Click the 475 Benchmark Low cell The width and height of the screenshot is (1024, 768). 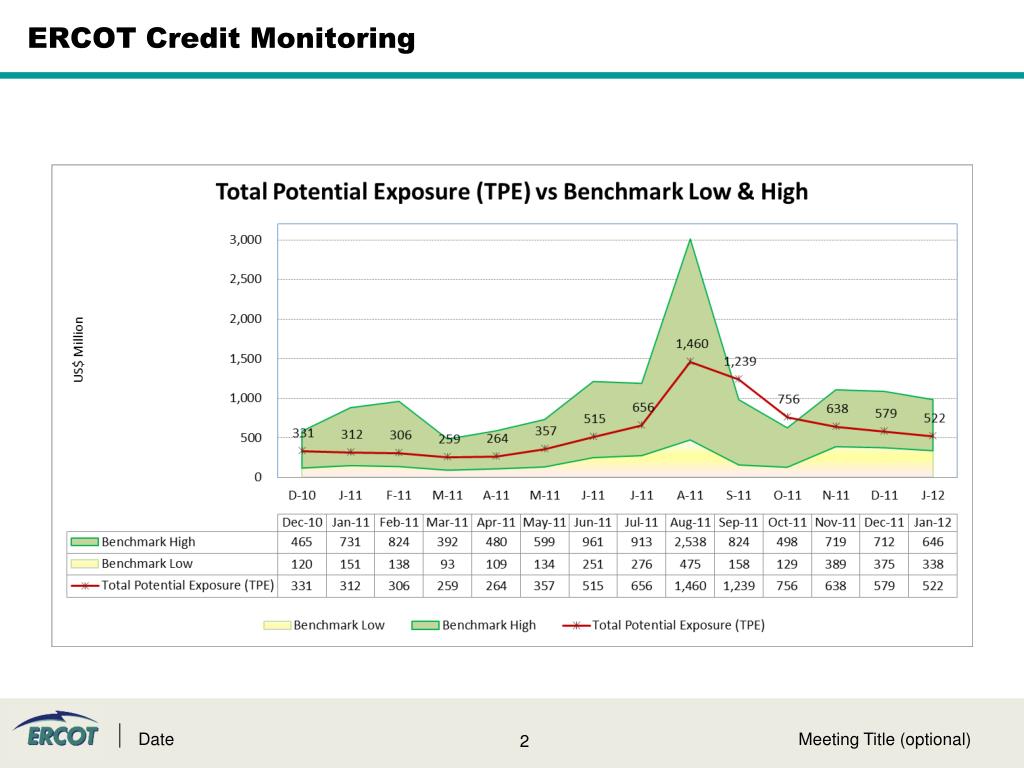click(690, 564)
